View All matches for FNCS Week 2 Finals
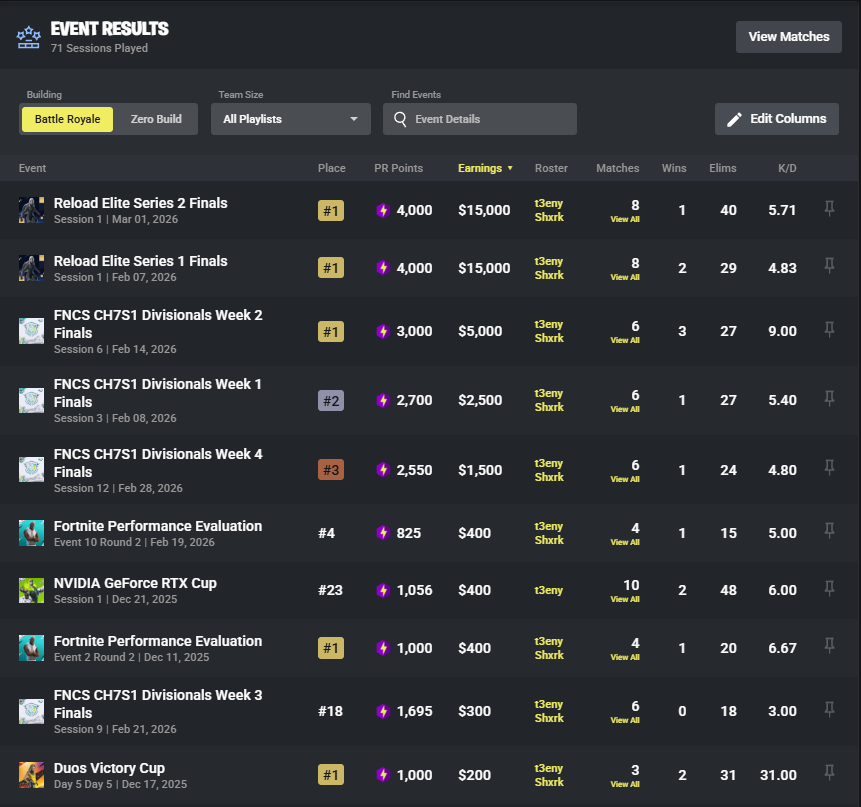Image resolution: width=861 pixels, height=807 pixels. click(x=625, y=340)
